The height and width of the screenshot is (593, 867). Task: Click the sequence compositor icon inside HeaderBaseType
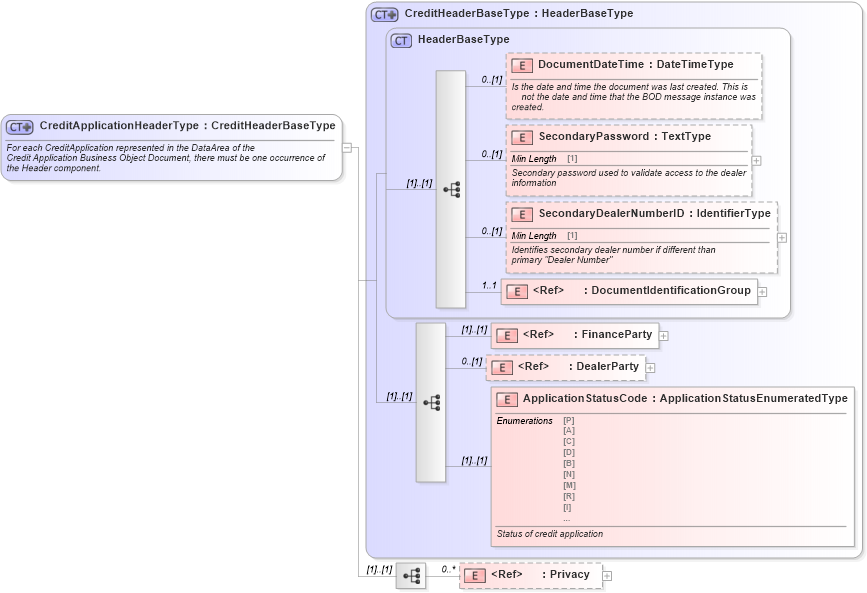[452, 189]
